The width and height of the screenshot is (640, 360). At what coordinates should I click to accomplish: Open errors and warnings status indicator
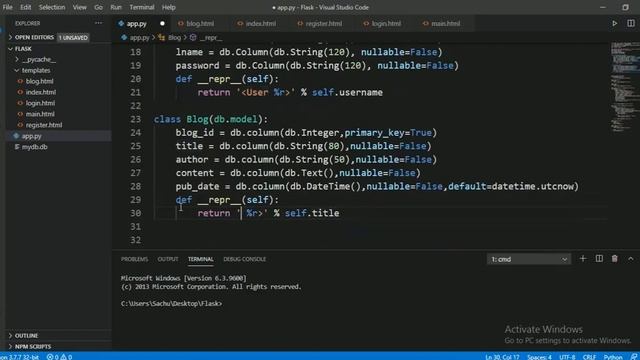tap(59, 357)
